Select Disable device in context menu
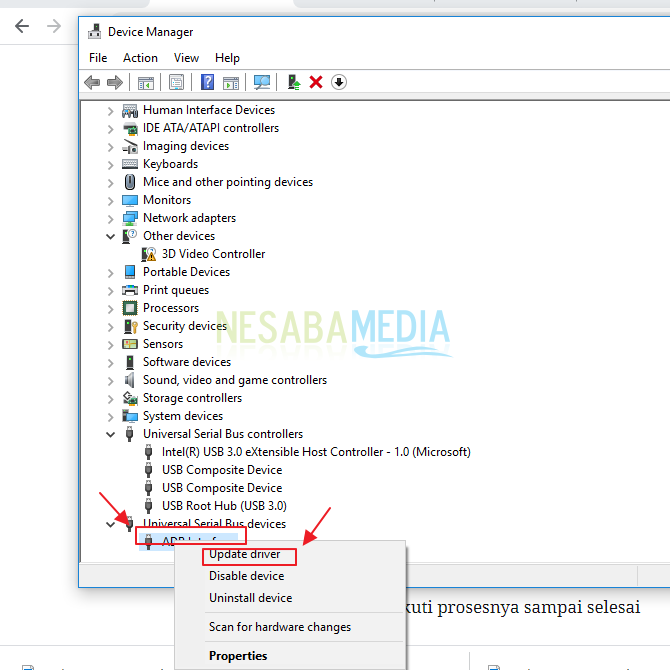The height and width of the screenshot is (670, 670). click(x=246, y=576)
